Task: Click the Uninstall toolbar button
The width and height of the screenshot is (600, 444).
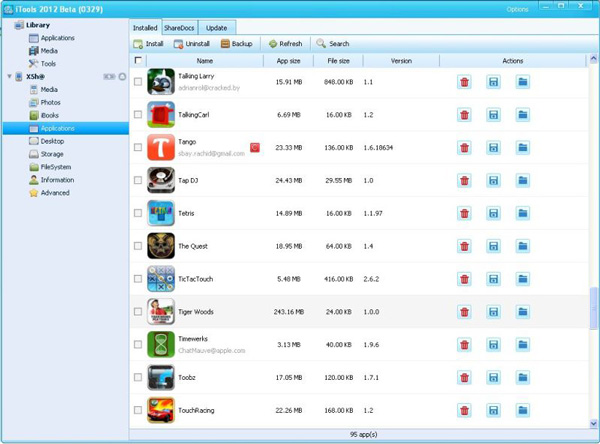Action: pos(191,44)
